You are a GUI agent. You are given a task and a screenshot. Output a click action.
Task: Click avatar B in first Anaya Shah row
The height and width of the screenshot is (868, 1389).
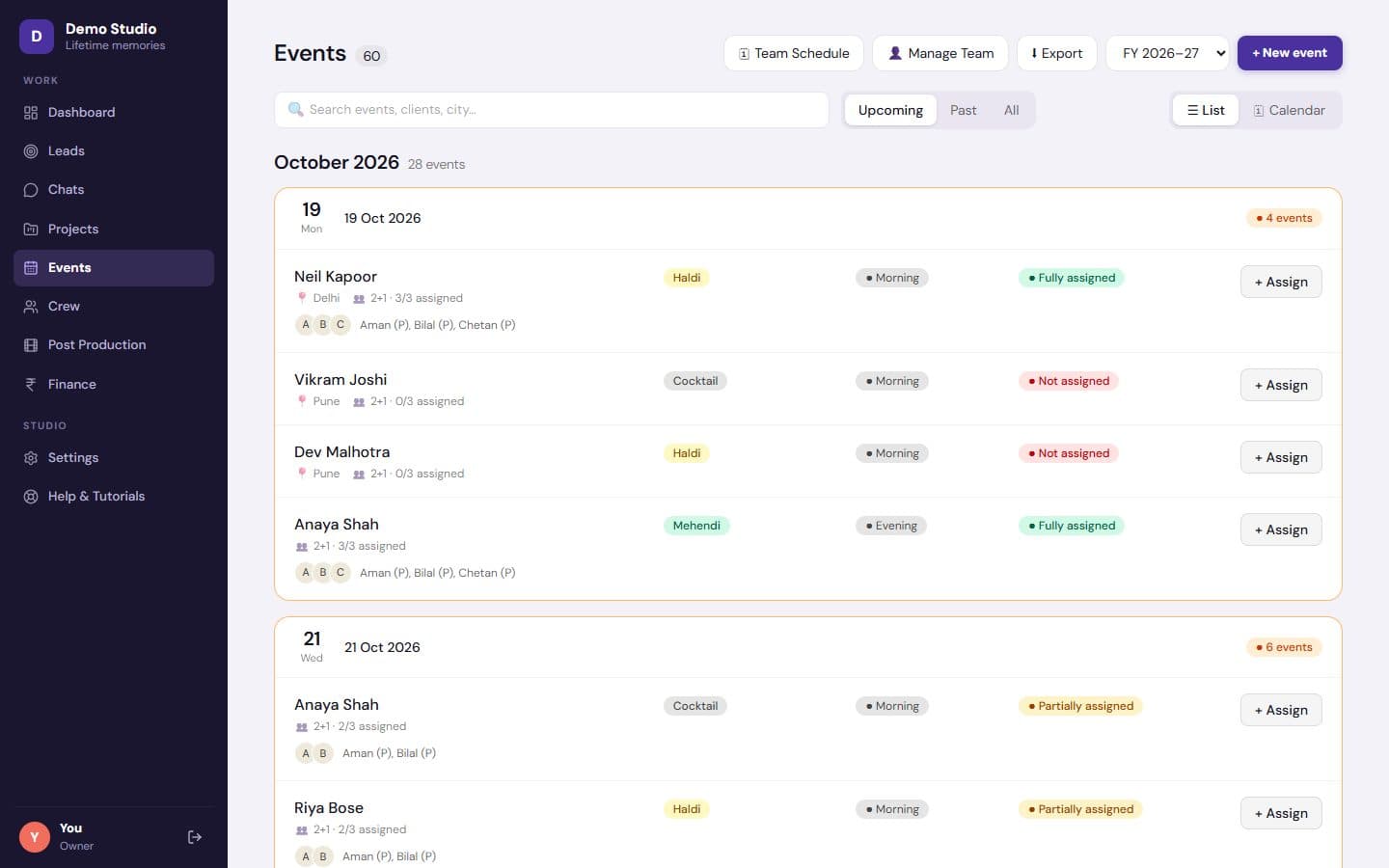pyautogui.click(x=323, y=573)
